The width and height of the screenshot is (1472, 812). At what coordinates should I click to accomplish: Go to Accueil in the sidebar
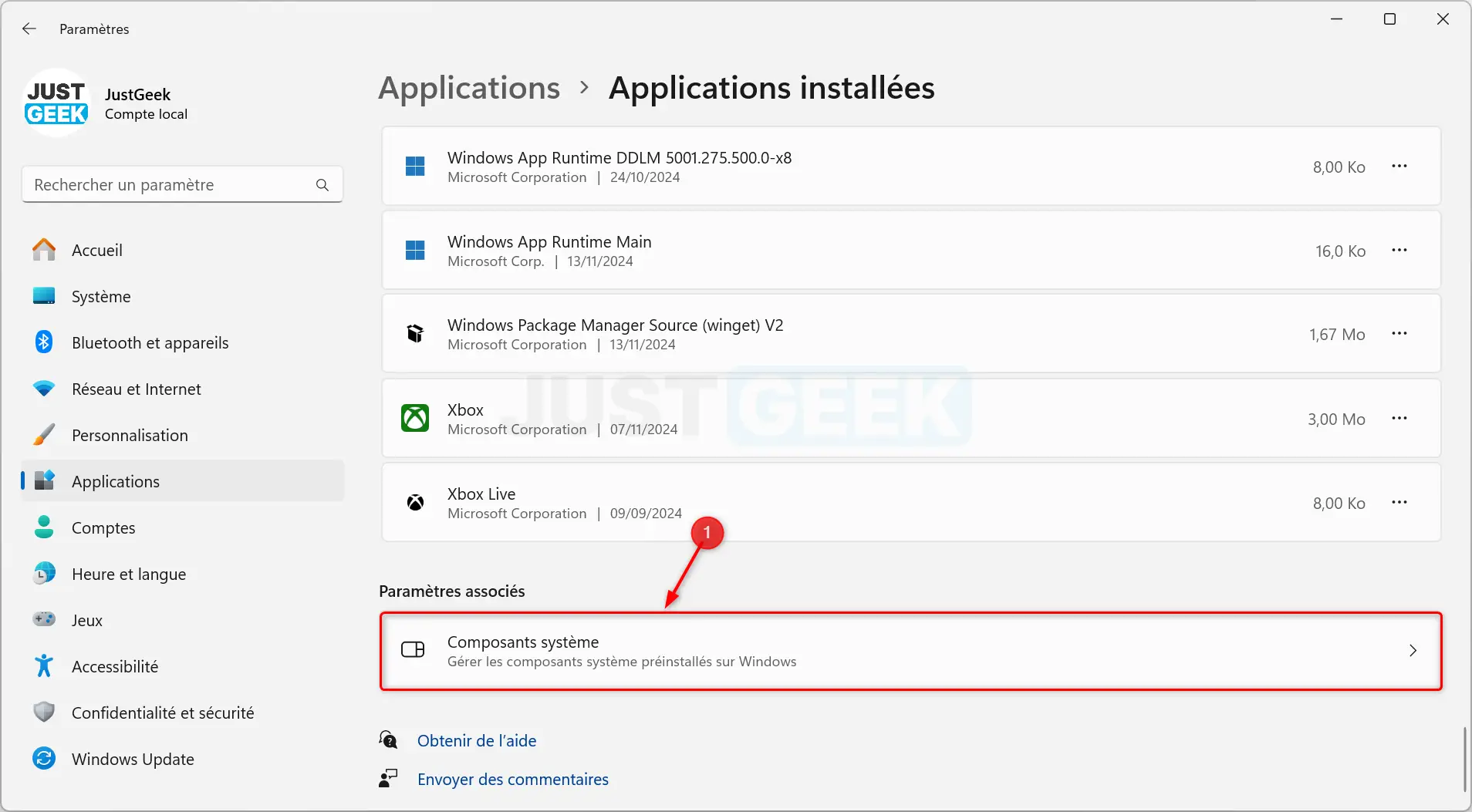click(182, 250)
